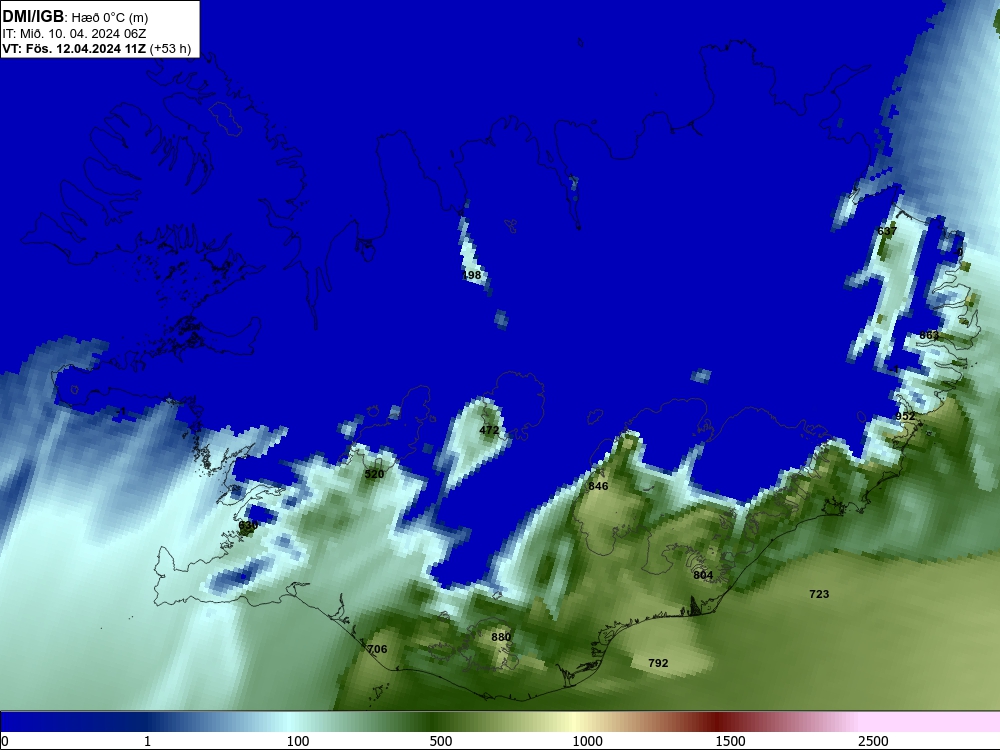Click the map value 804
1000x750 pixels.
[x=703, y=575]
